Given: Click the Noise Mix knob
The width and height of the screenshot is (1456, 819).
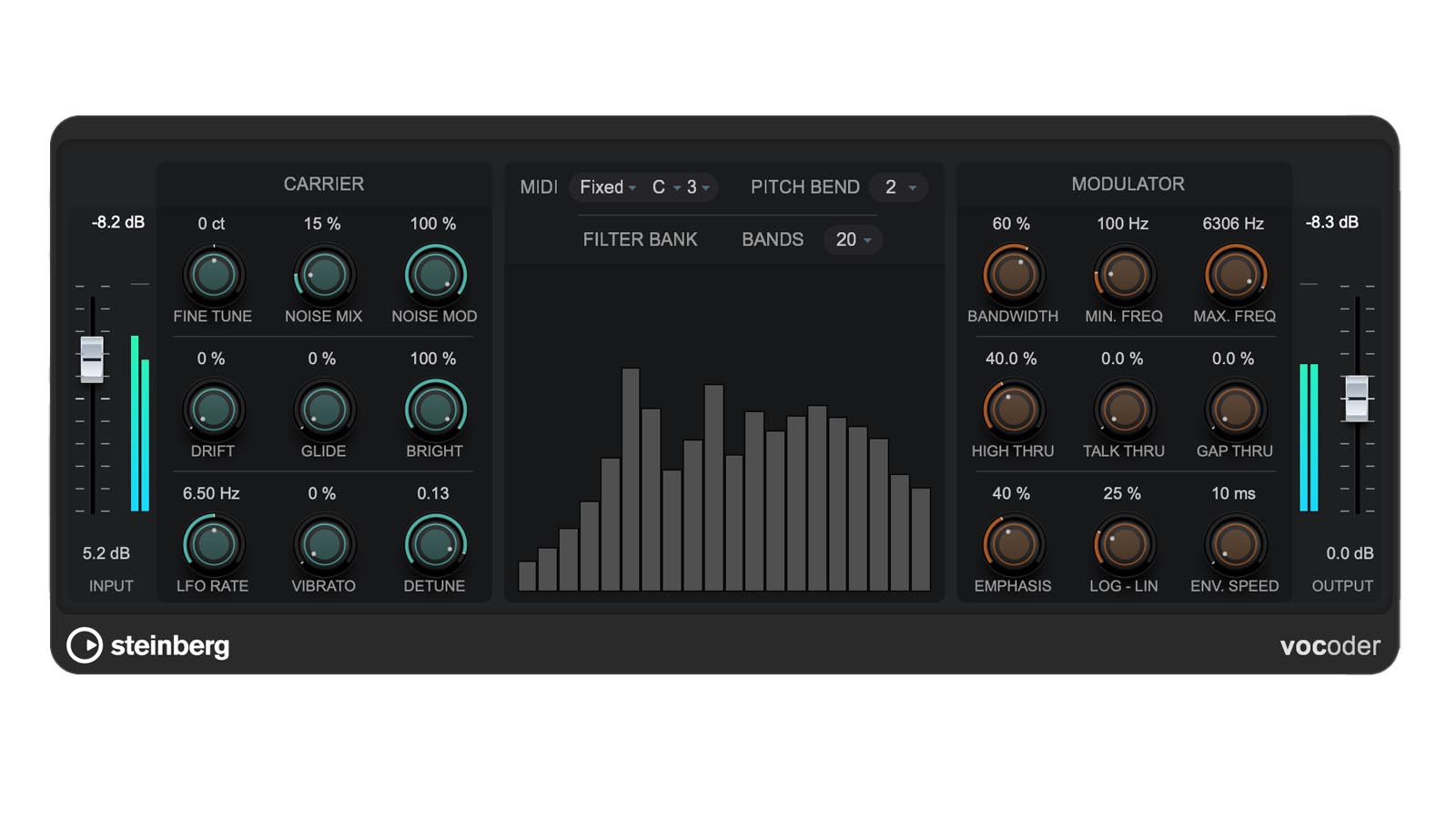Looking at the screenshot, I should [x=323, y=275].
